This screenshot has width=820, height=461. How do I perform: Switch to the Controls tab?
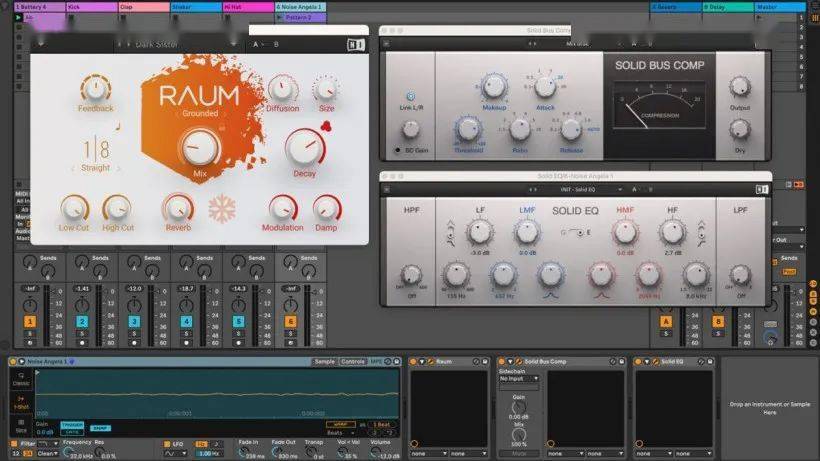pyautogui.click(x=353, y=361)
